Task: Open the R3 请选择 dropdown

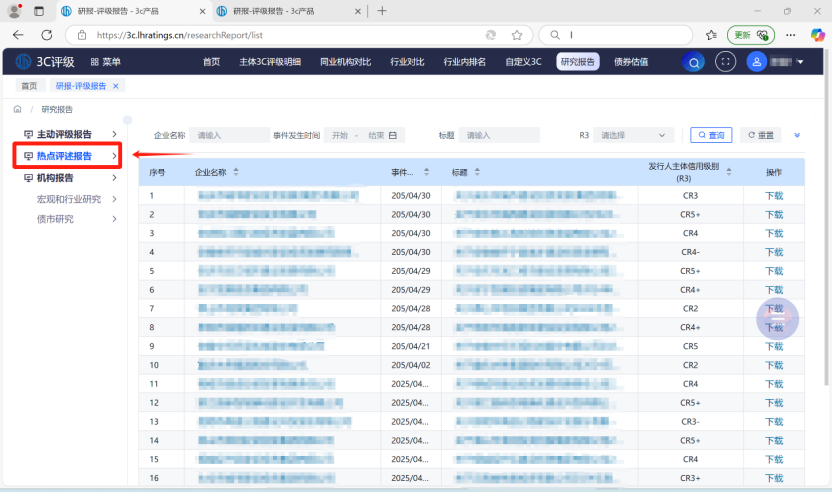Action: 634,135
